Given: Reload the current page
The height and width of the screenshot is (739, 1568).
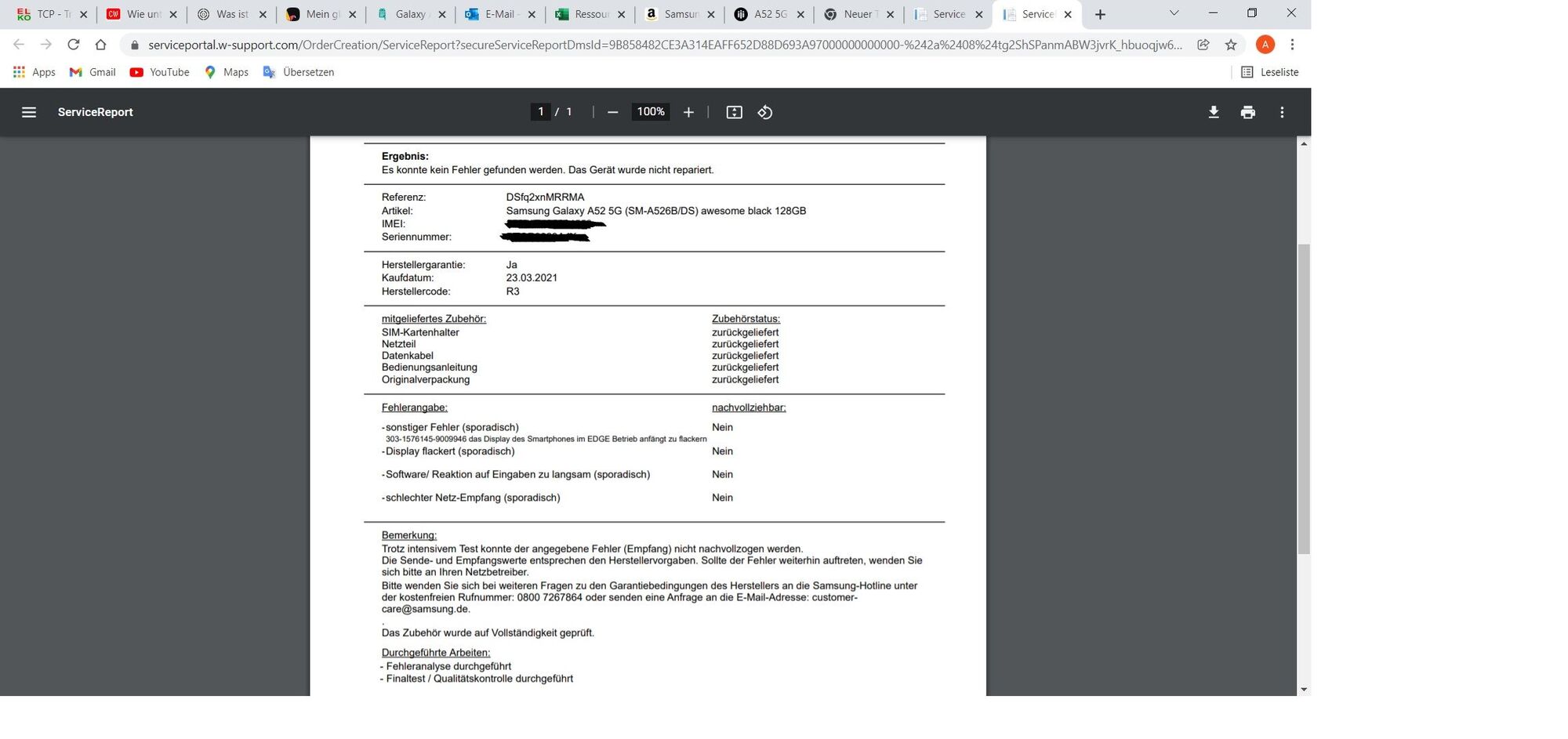Looking at the screenshot, I should [74, 45].
